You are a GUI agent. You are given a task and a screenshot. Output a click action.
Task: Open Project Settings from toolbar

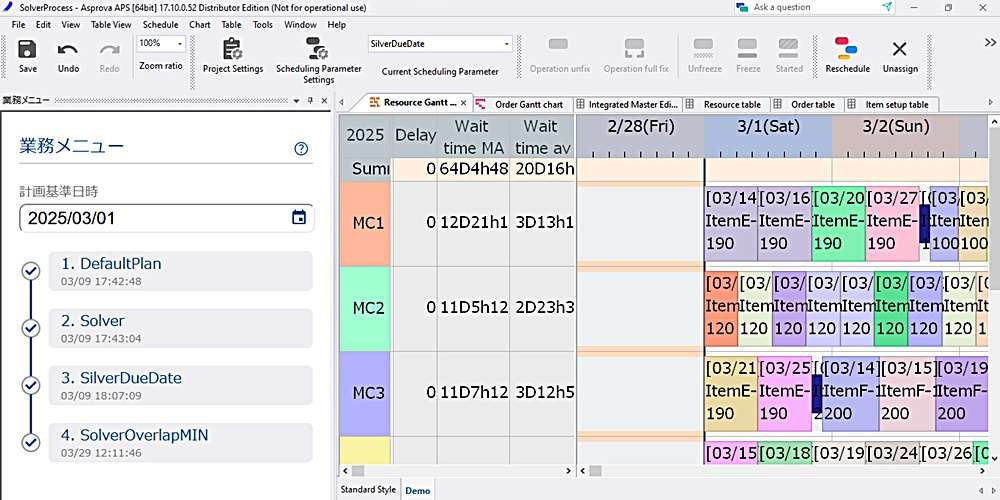(x=233, y=50)
